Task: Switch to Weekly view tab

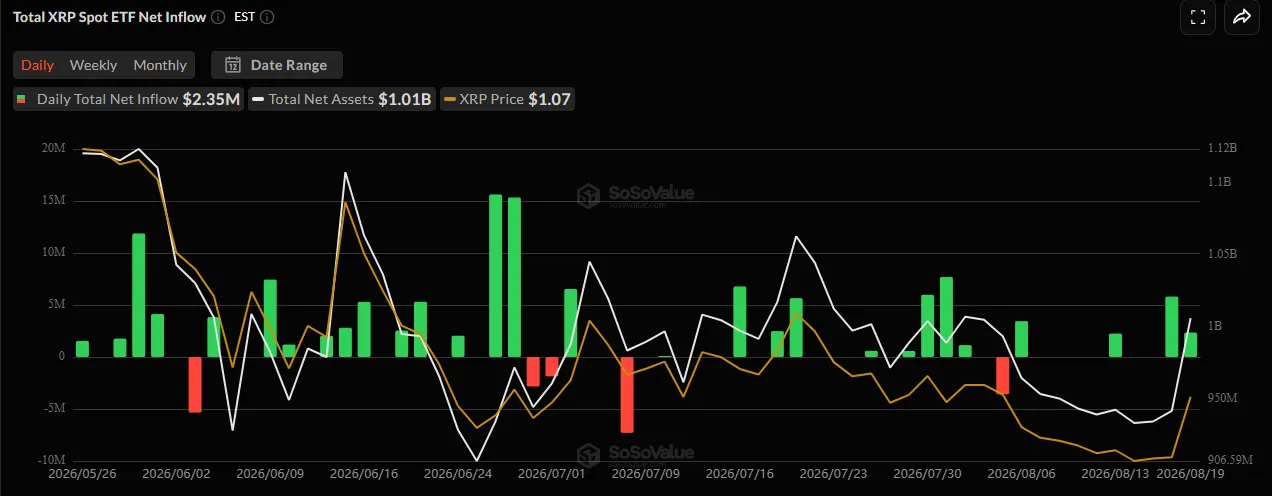Action: (x=93, y=65)
